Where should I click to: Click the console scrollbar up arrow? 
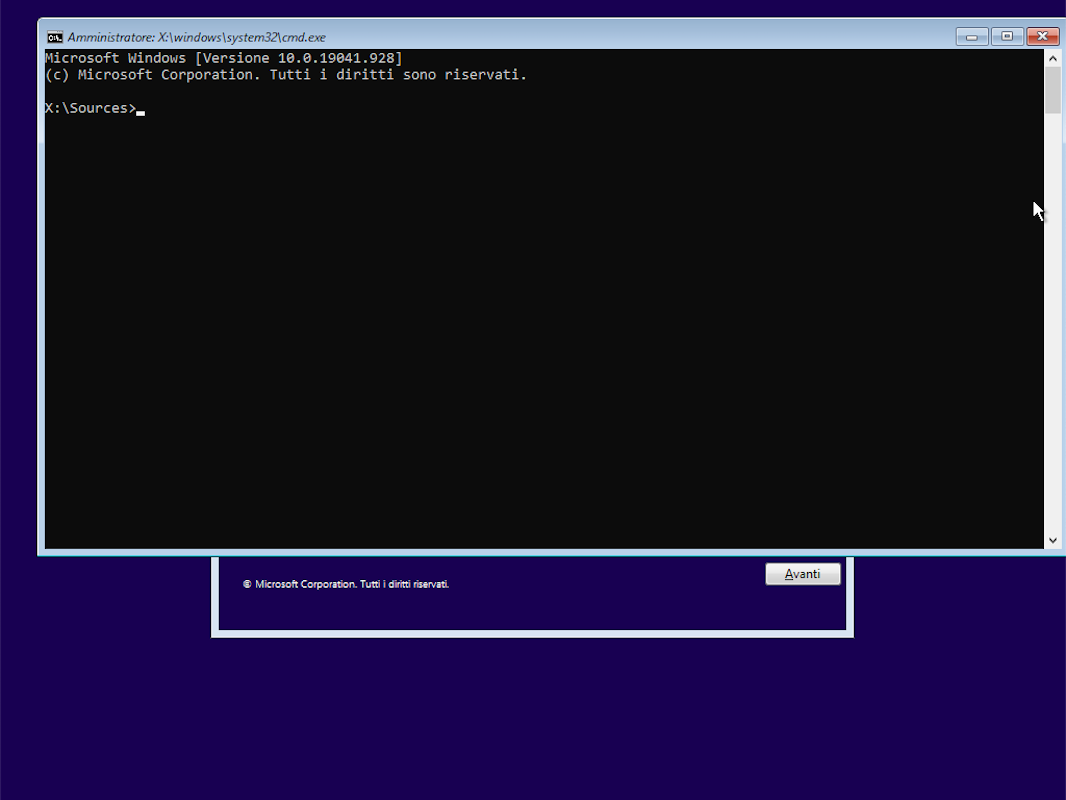(x=1052, y=58)
